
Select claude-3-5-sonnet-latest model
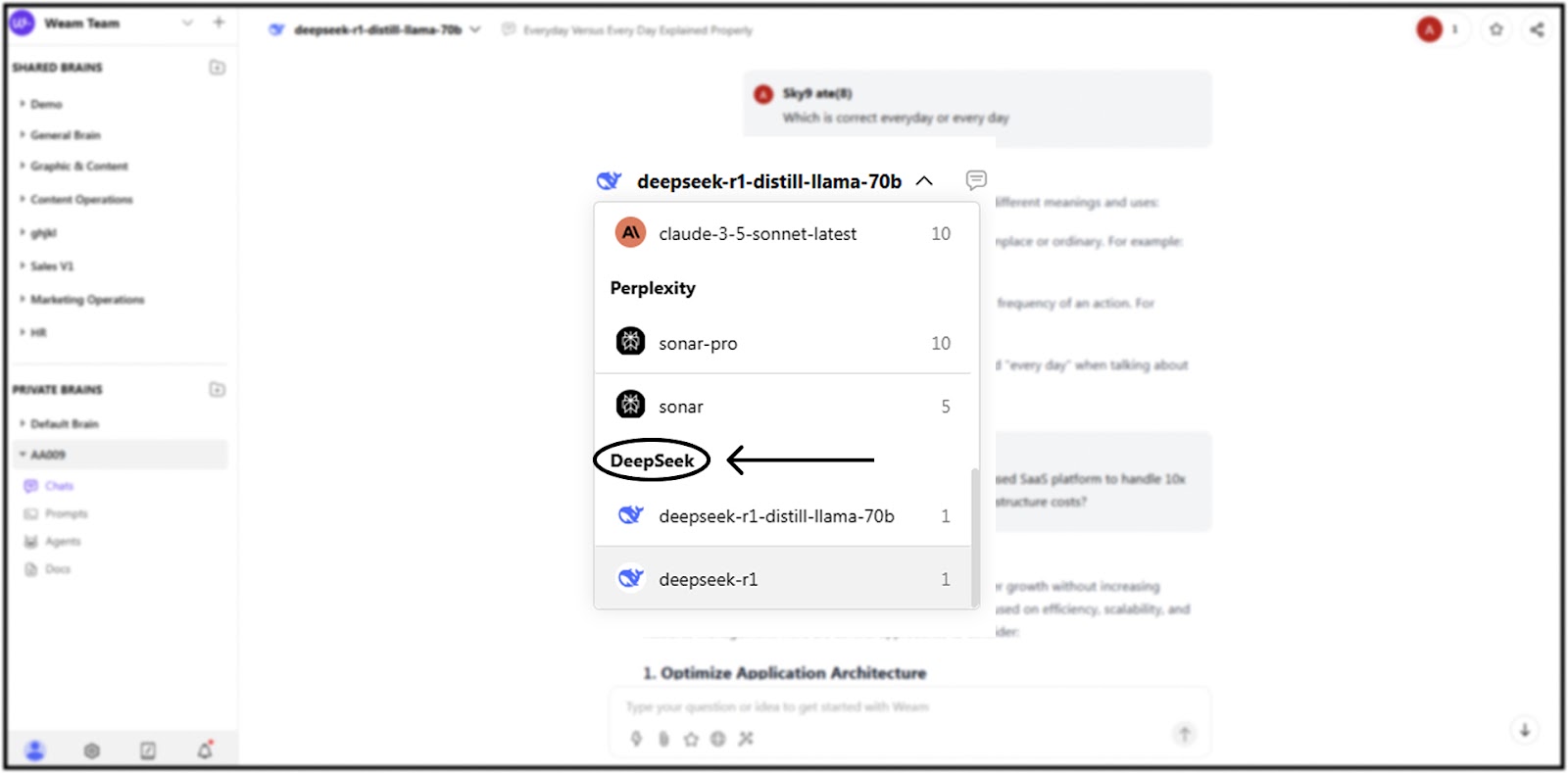point(783,233)
